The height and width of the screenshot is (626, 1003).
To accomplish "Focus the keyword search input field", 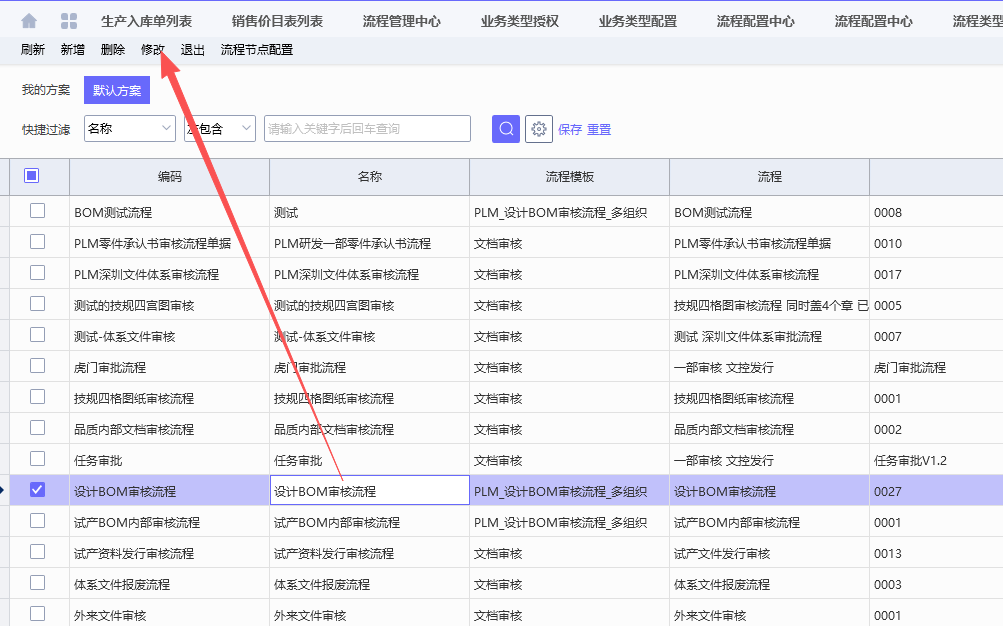I will [x=367, y=129].
